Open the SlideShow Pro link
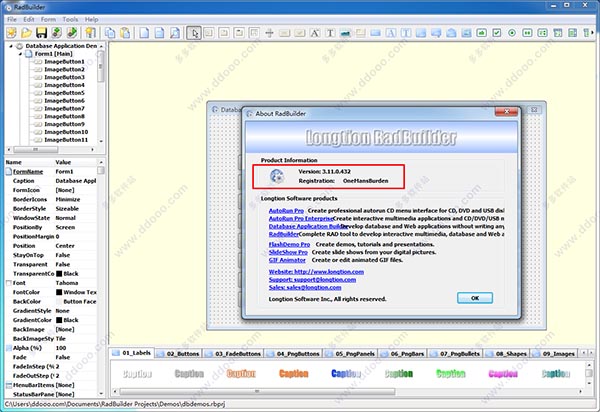This screenshot has height=412, width=600. pos(288,252)
